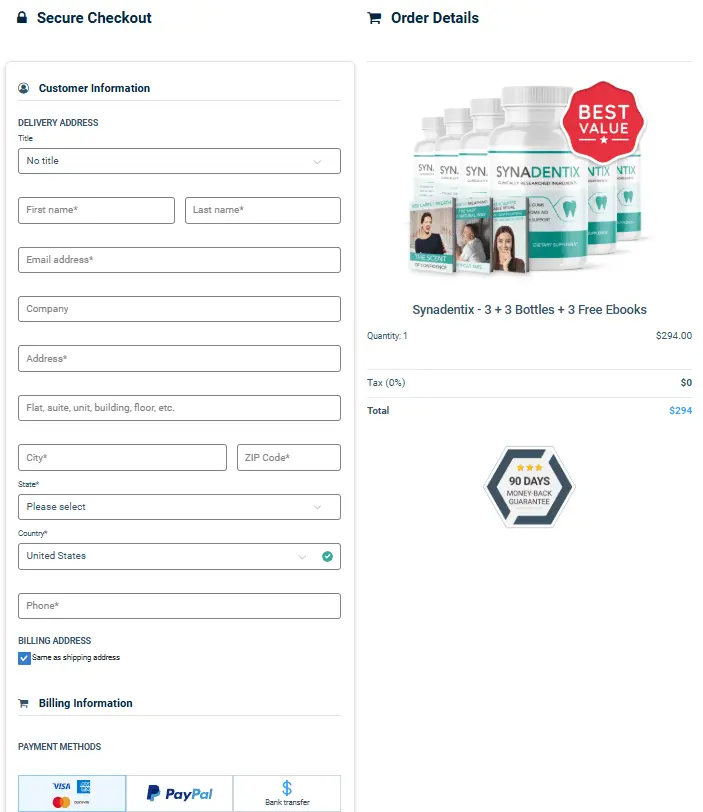Select the PayPal payment method tab
Screen dimensions: 703x812
[180, 793]
